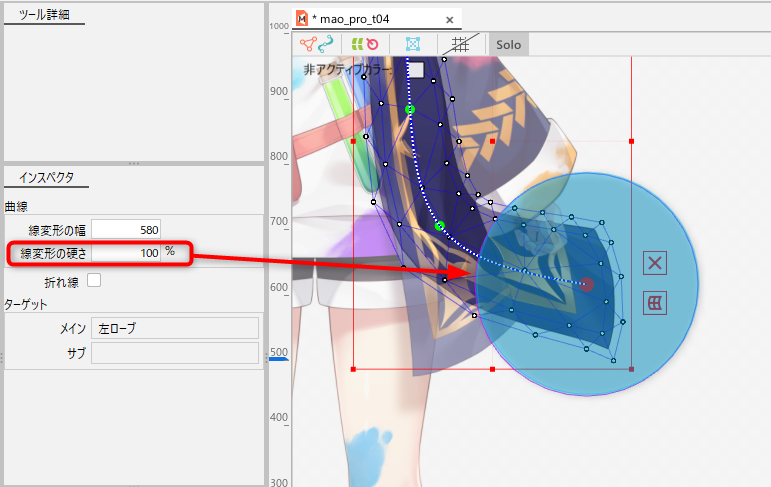Click the 線変形の幅 value field
This screenshot has height=487, width=771.
[125, 230]
